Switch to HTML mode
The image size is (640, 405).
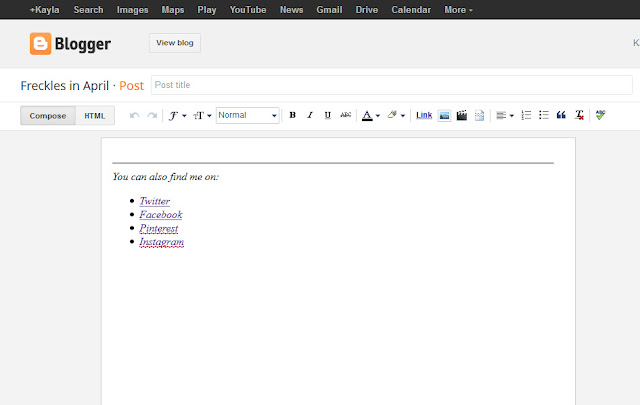pyautogui.click(x=95, y=116)
